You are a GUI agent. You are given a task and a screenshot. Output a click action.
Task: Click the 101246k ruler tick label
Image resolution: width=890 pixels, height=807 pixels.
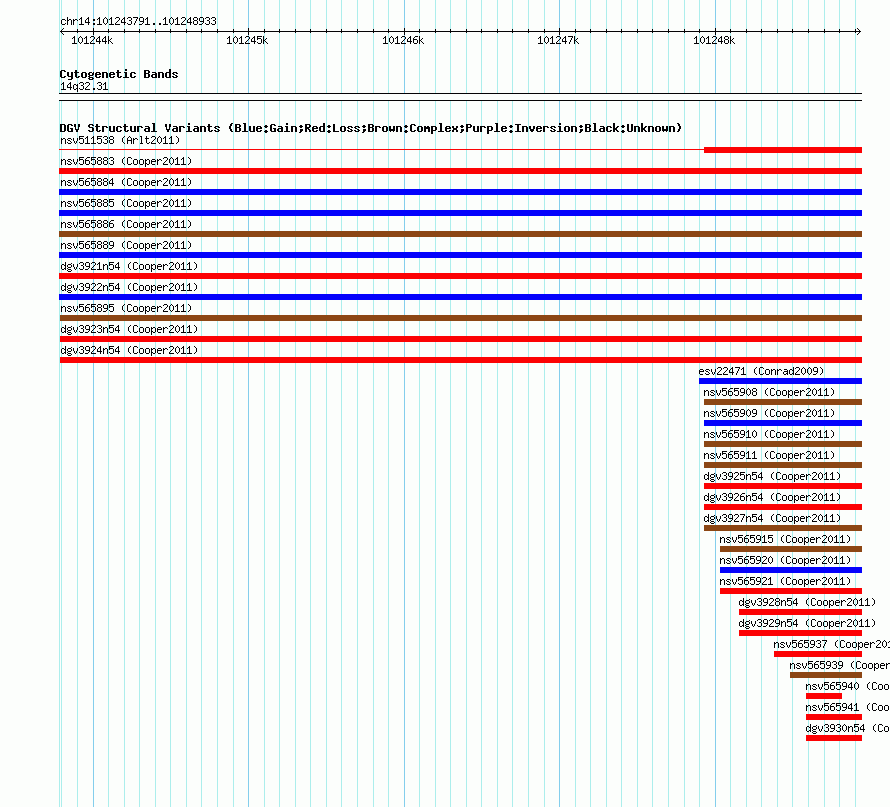pyautogui.click(x=403, y=40)
